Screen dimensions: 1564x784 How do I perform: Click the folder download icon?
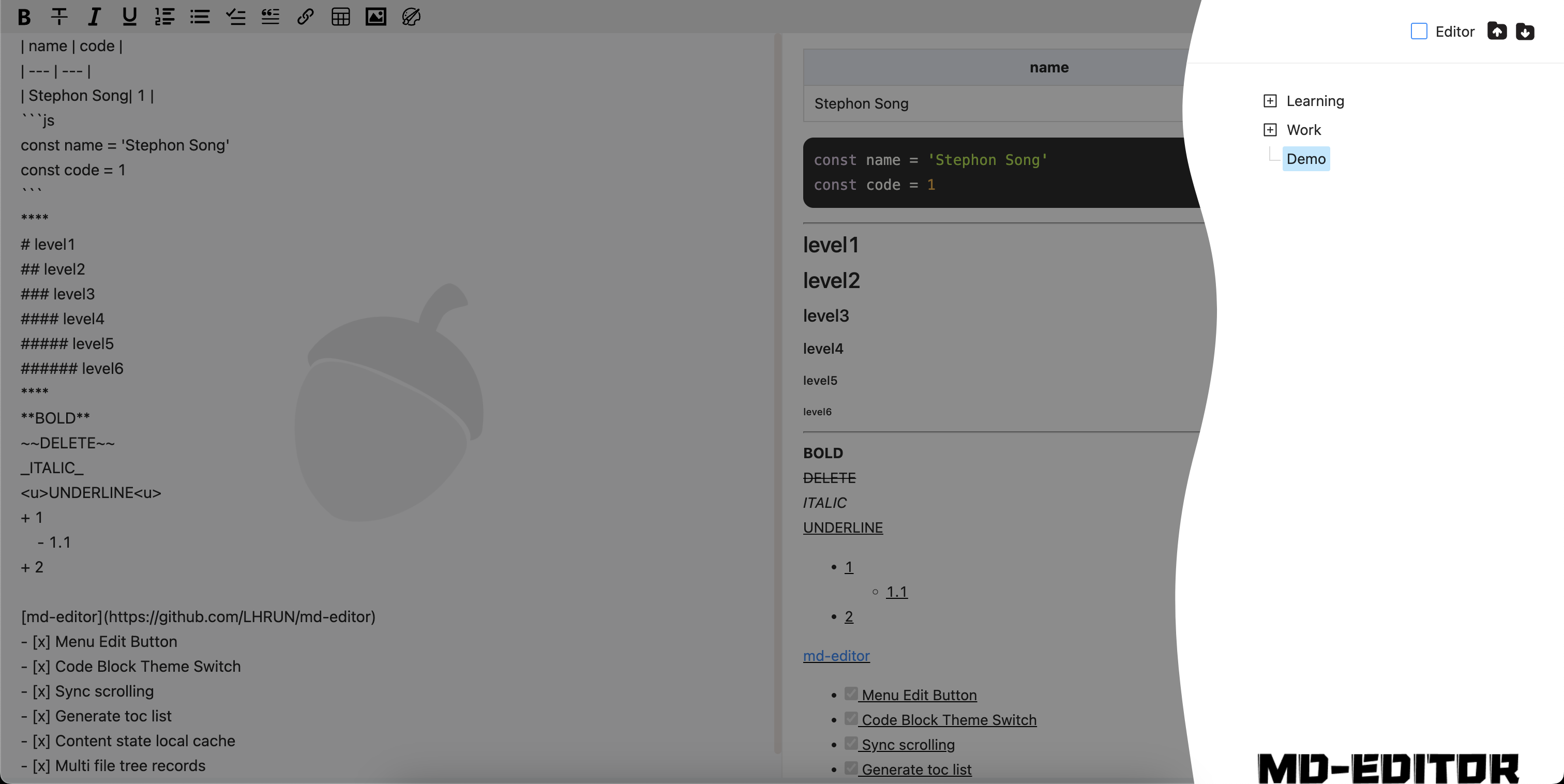pos(1525,31)
